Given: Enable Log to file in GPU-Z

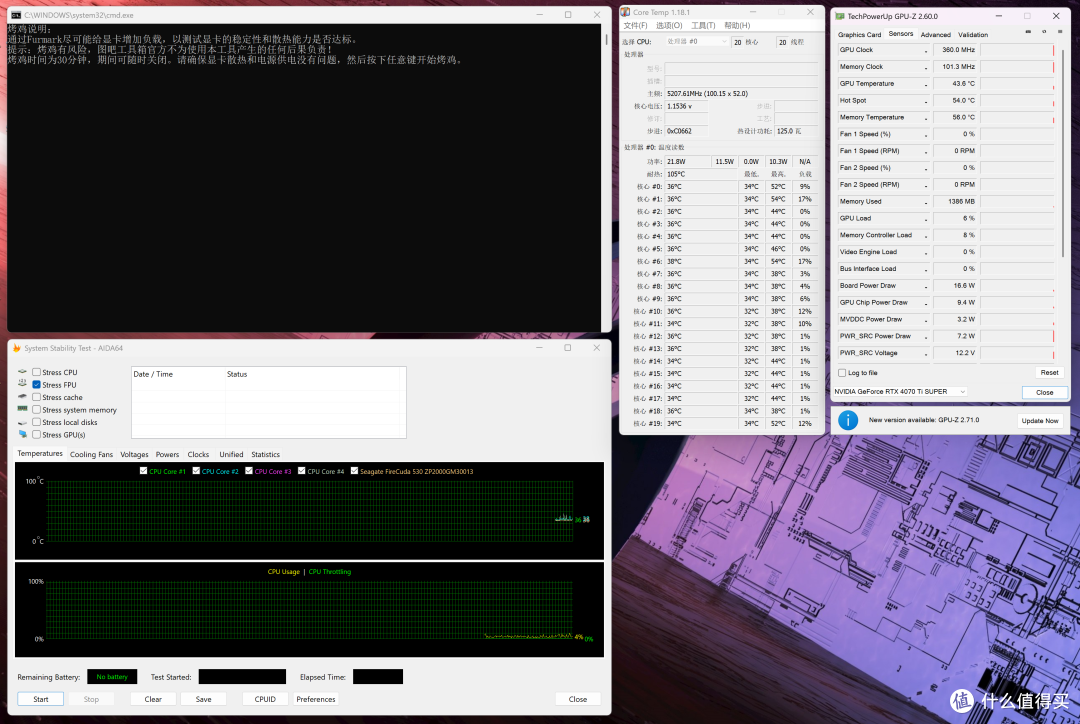Looking at the screenshot, I should tap(842, 373).
